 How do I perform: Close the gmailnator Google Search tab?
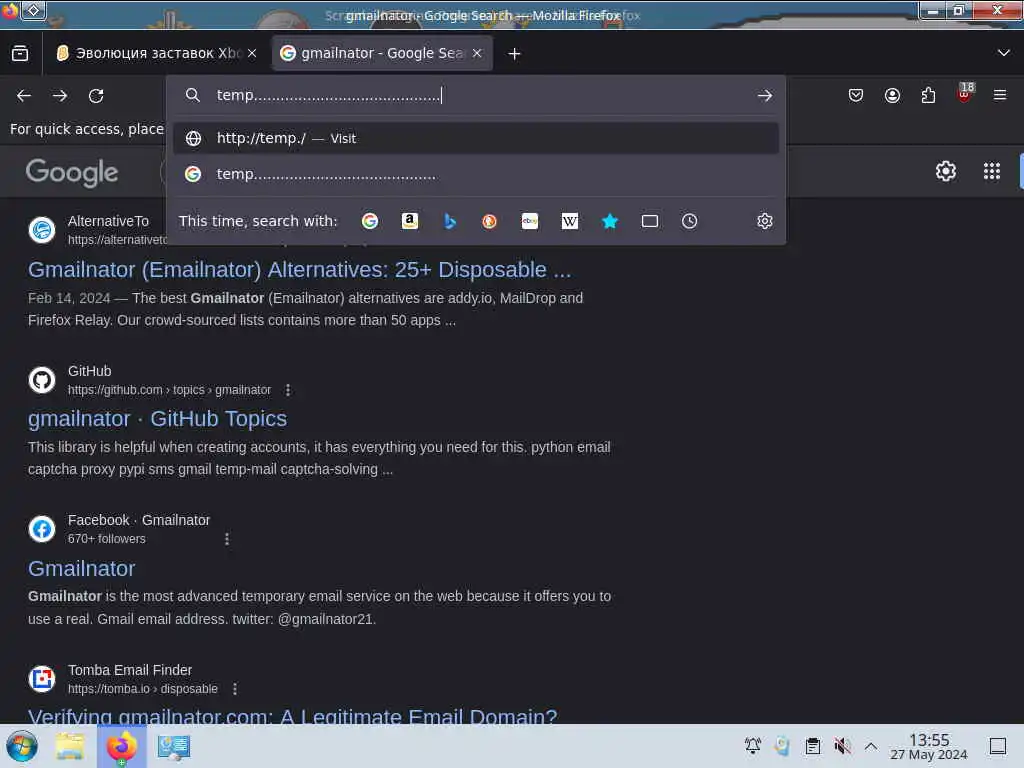click(477, 54)
